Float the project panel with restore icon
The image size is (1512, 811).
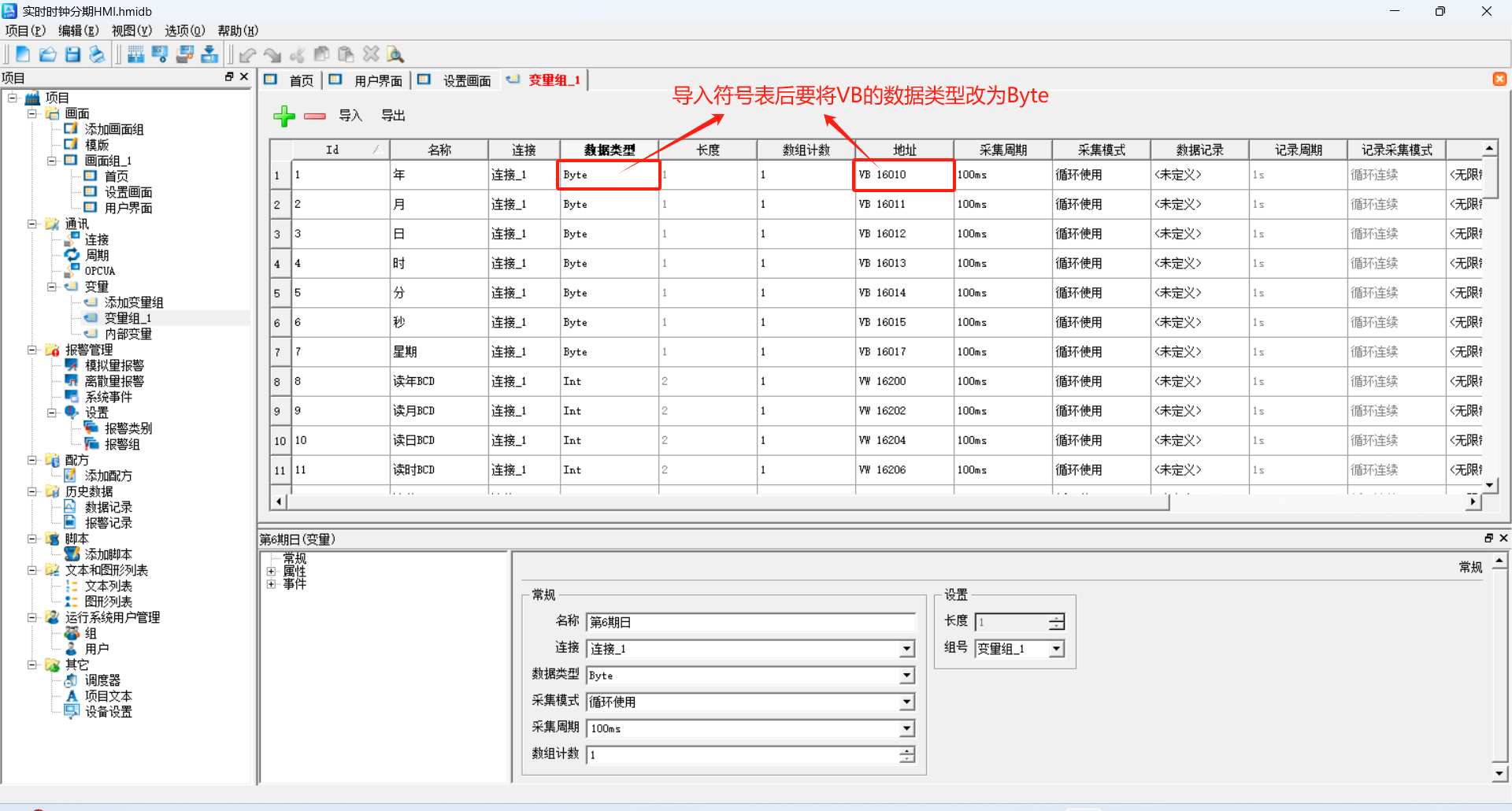click(x=229, y=76)
